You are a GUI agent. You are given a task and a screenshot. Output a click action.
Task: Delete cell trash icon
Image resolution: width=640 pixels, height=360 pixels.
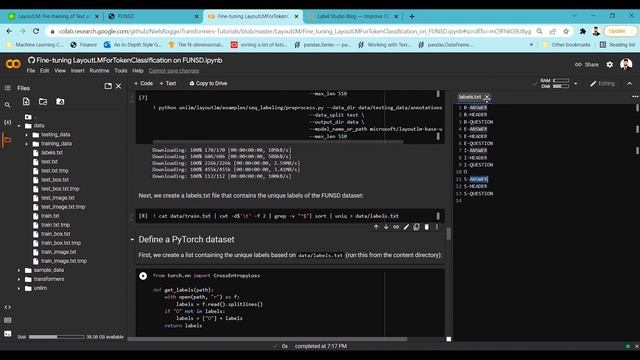click(427, 227)
